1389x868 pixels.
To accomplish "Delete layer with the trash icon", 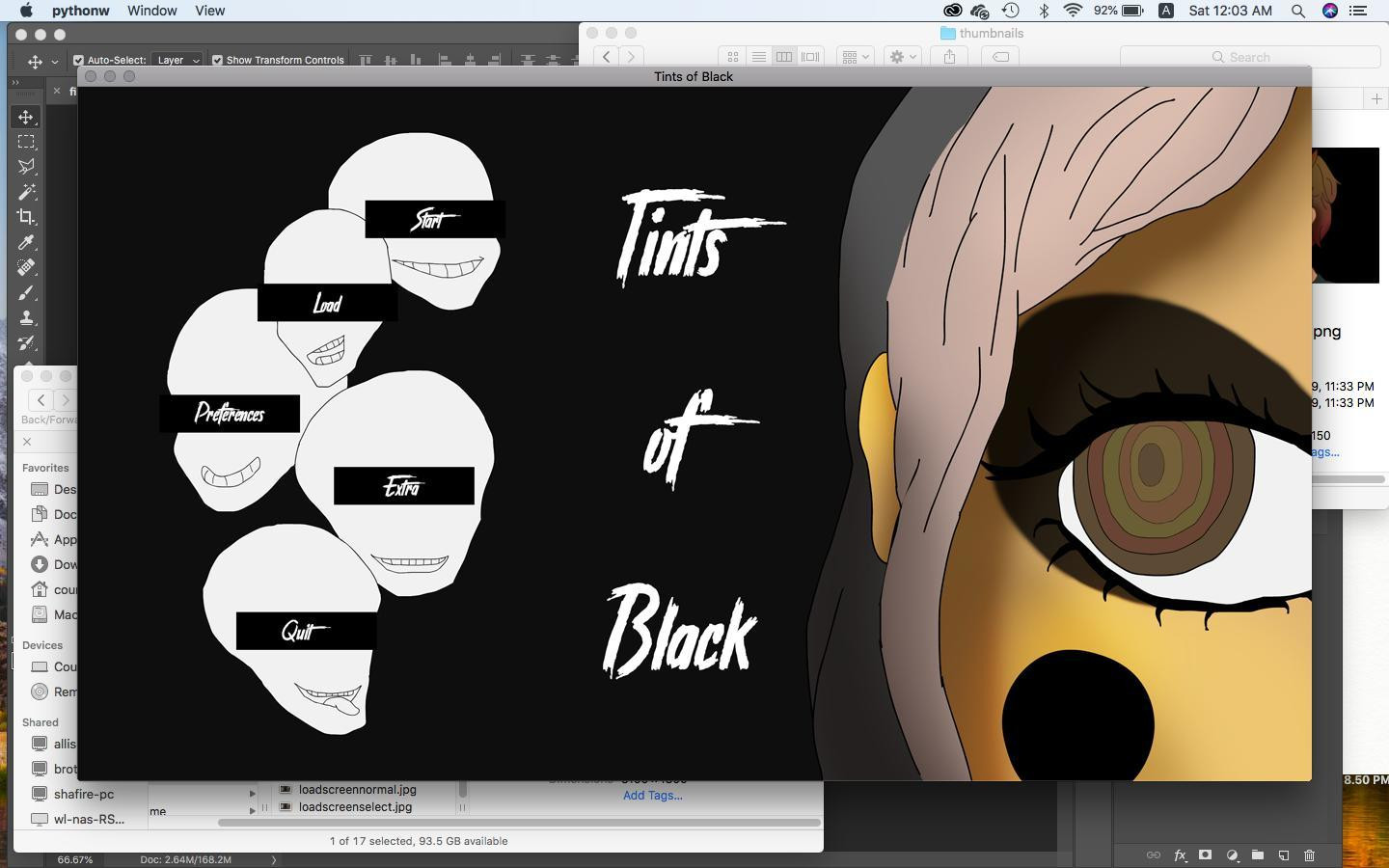I will tap(1309, 855).
